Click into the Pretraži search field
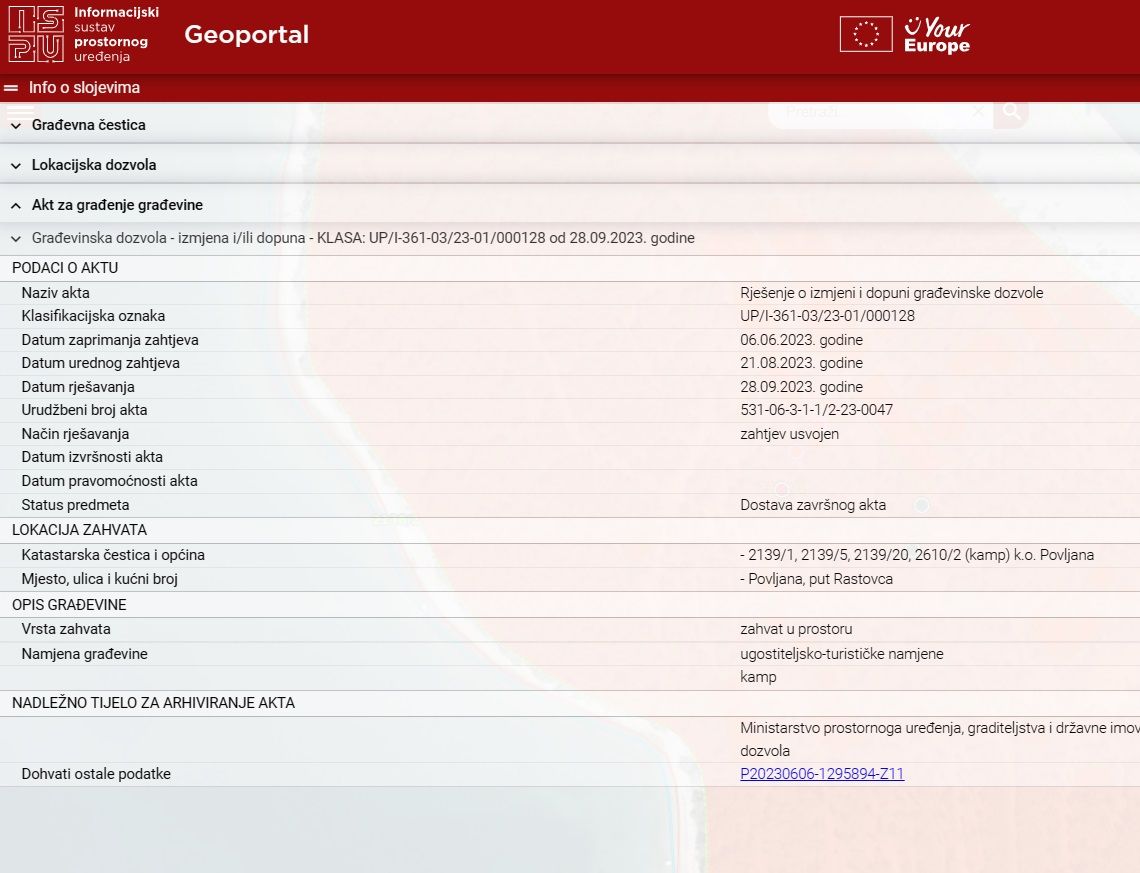The width and height of the screenshot is (1140, 873). click(x=870, y=112)
